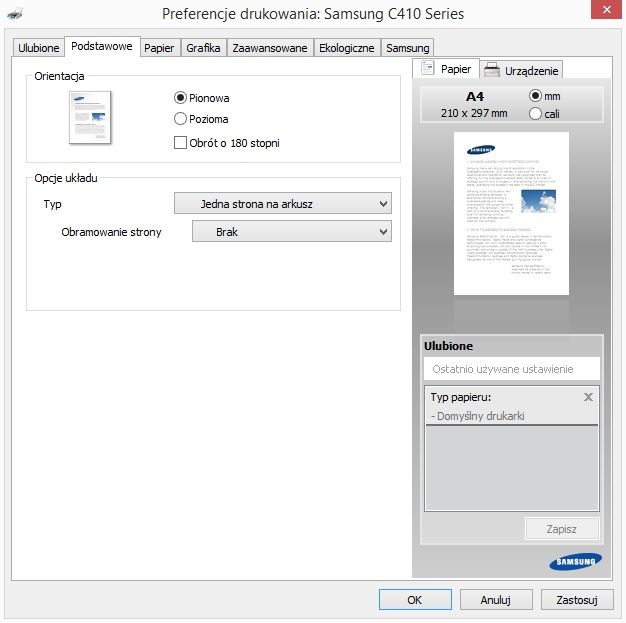Click the A4 210 x 297 mm paper size label
This screenshot has height=623, width=626.
tap(474, 105)
